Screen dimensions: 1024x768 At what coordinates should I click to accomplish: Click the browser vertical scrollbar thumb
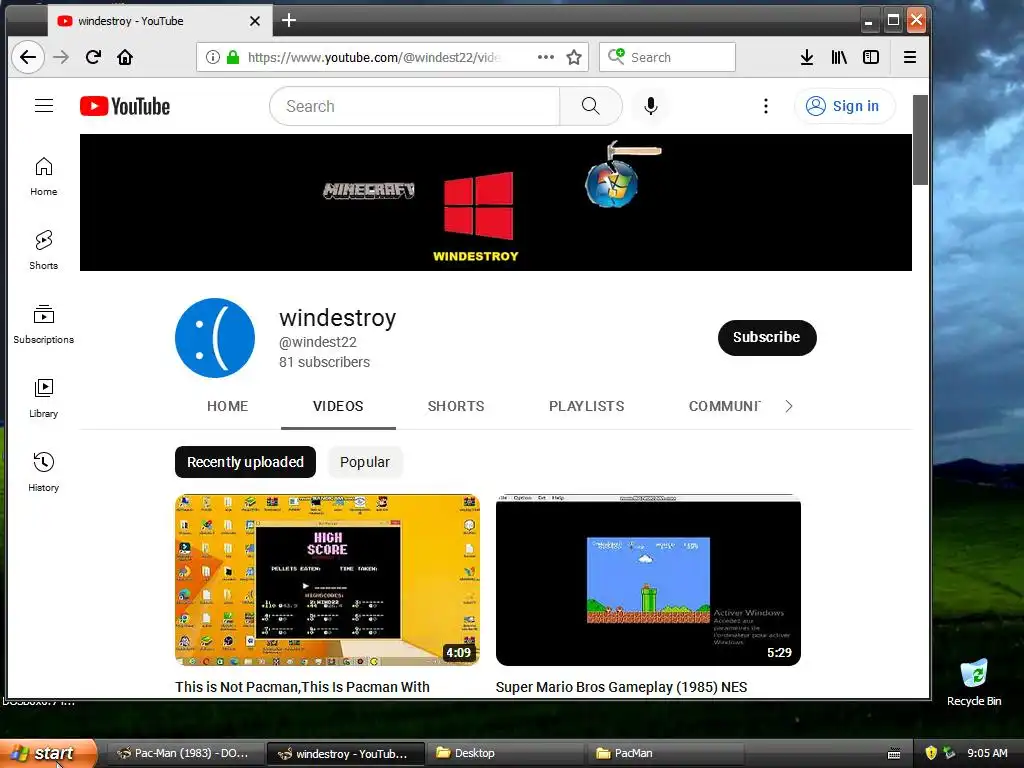tap(920, 140)
